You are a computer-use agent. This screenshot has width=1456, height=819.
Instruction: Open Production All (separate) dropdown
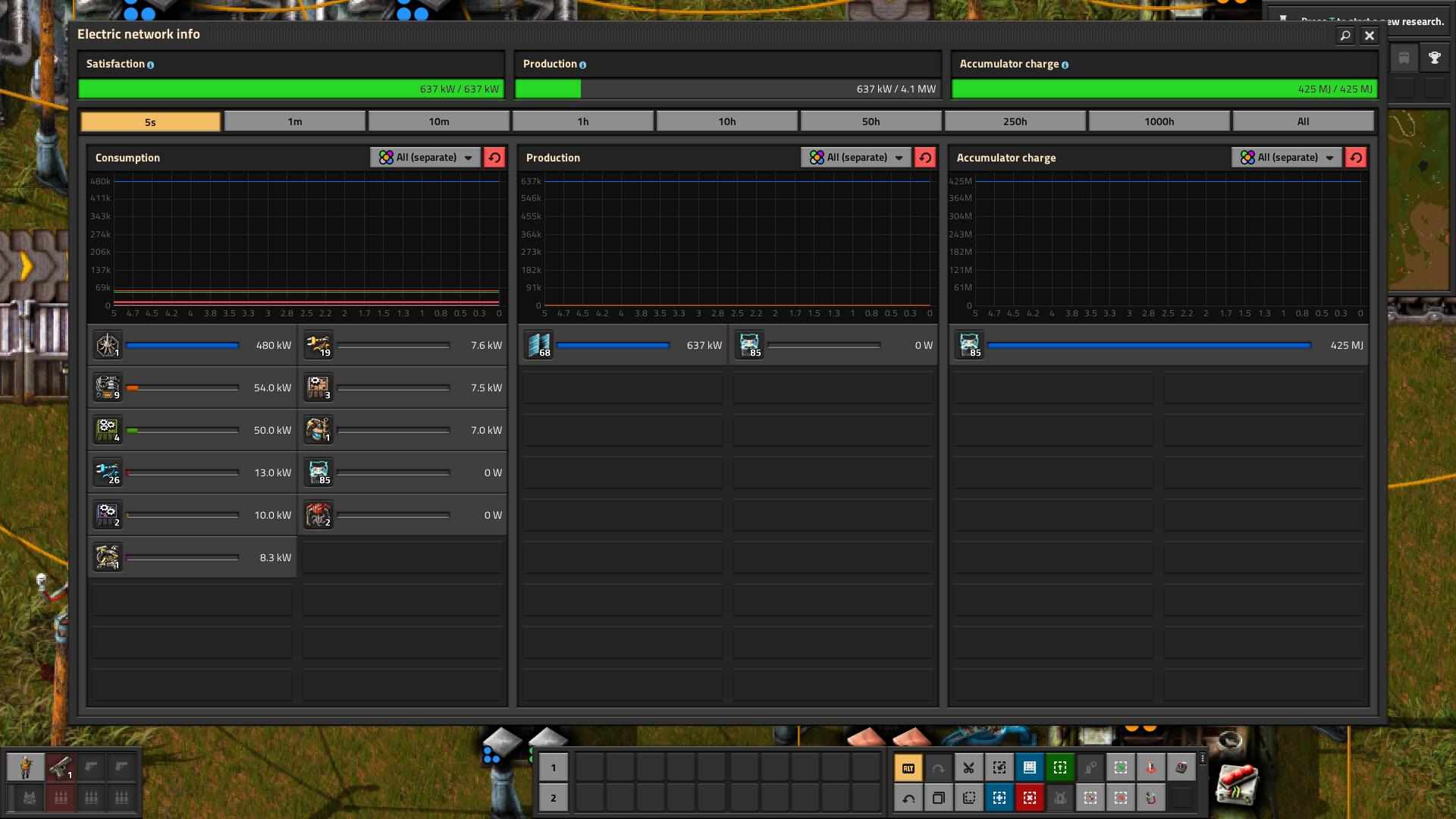(856, 157)
